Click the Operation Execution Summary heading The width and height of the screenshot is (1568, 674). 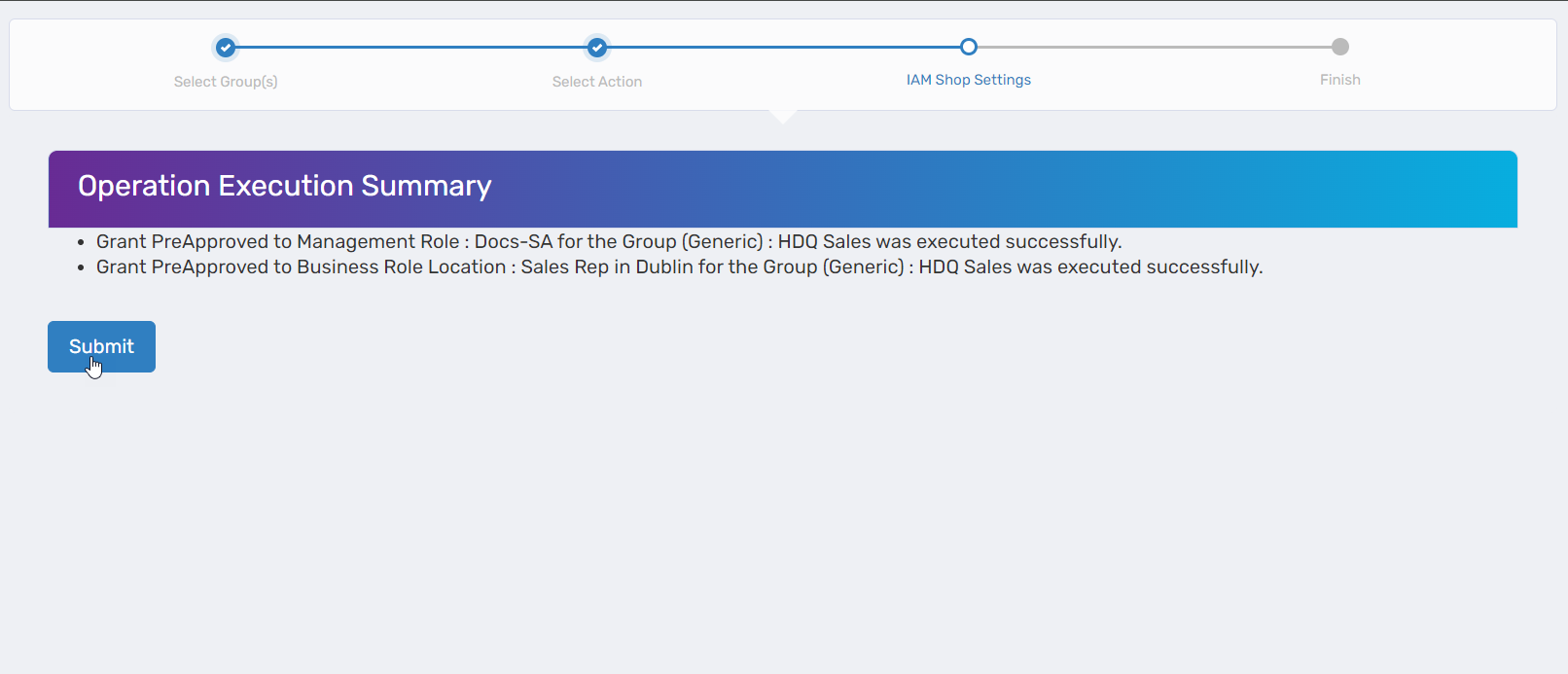(x=285, y=186)
